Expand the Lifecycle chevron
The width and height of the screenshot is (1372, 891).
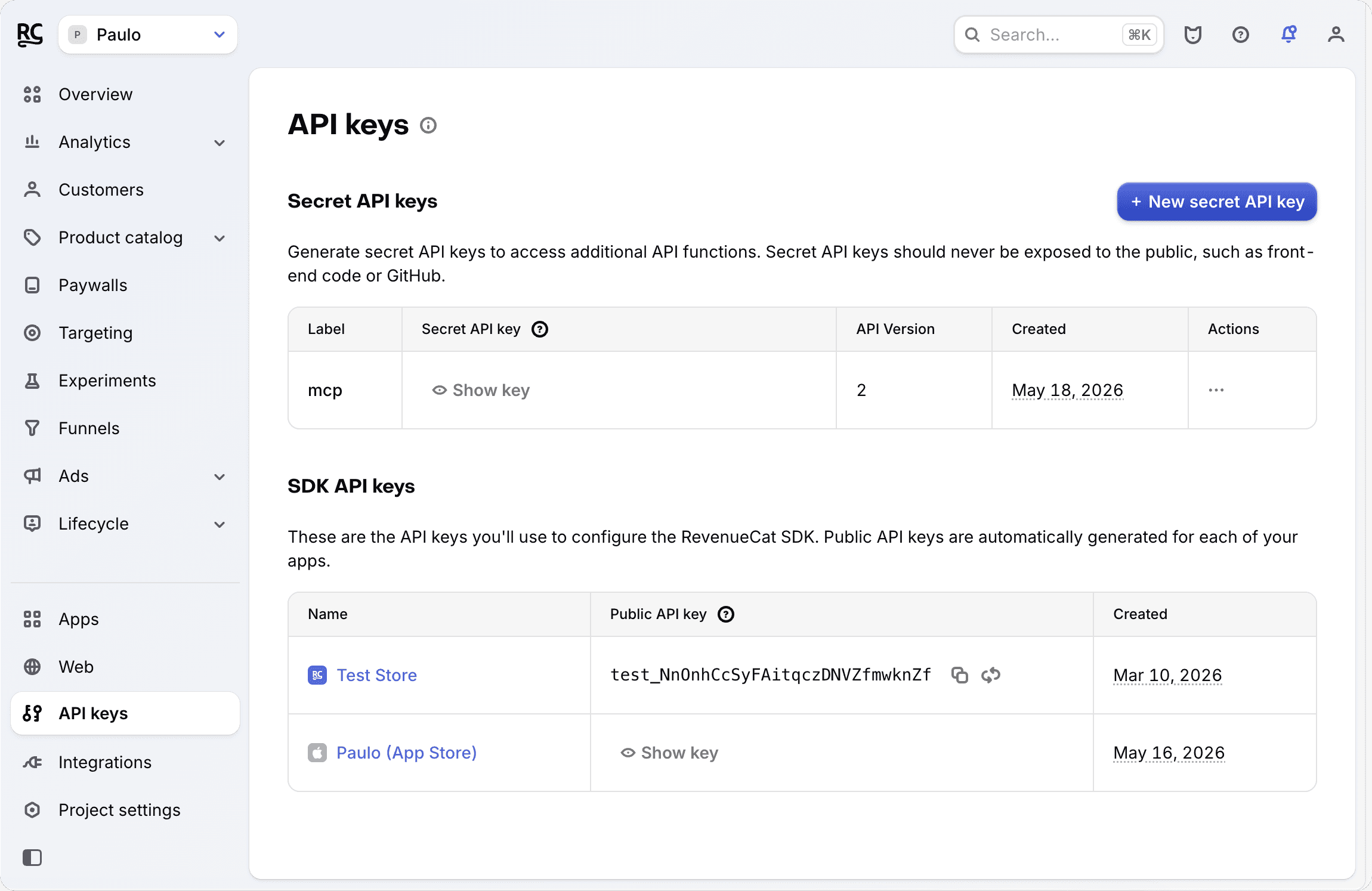tap(220, 524)
